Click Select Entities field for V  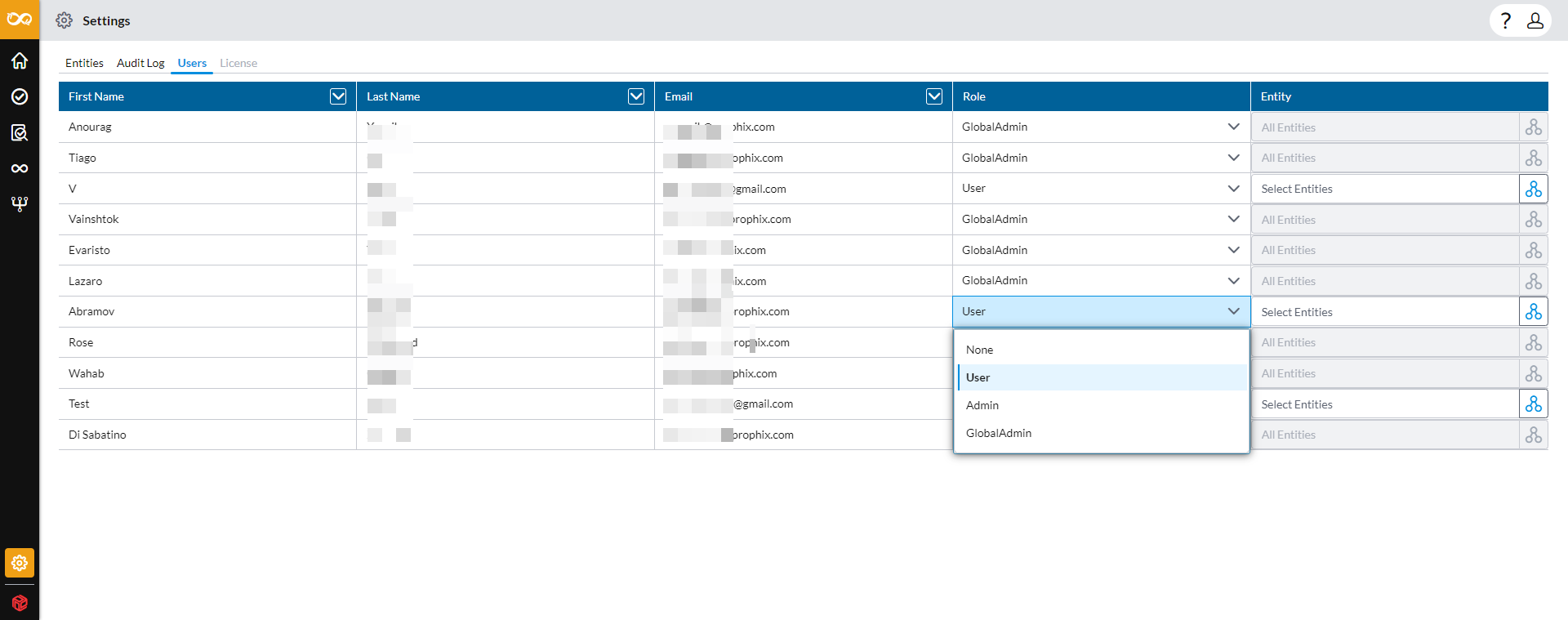pos(1385,189)
